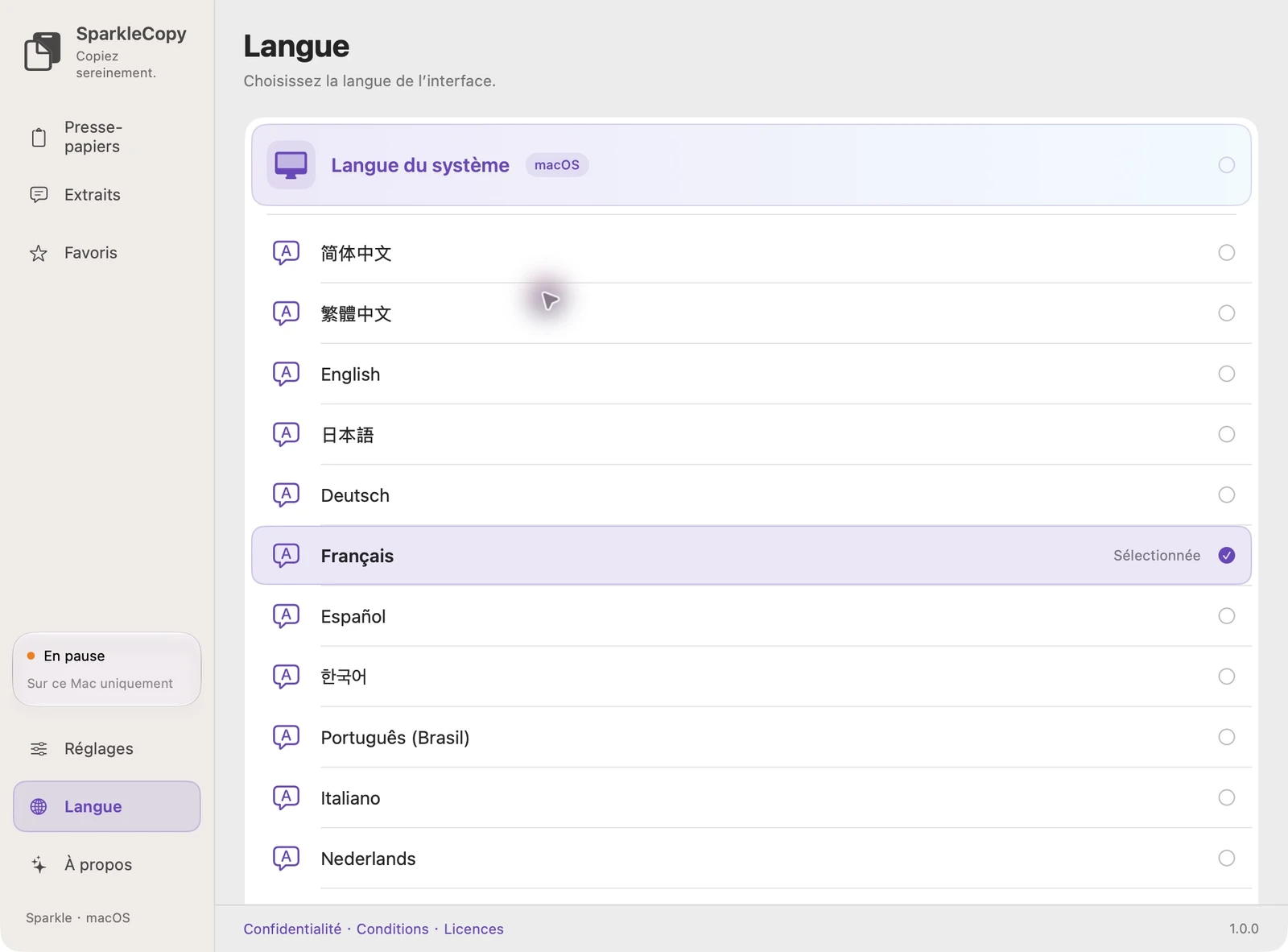The image size is (1288, 952).
Task: Open the Confidentialité link
Action: [x=292, y=929]
